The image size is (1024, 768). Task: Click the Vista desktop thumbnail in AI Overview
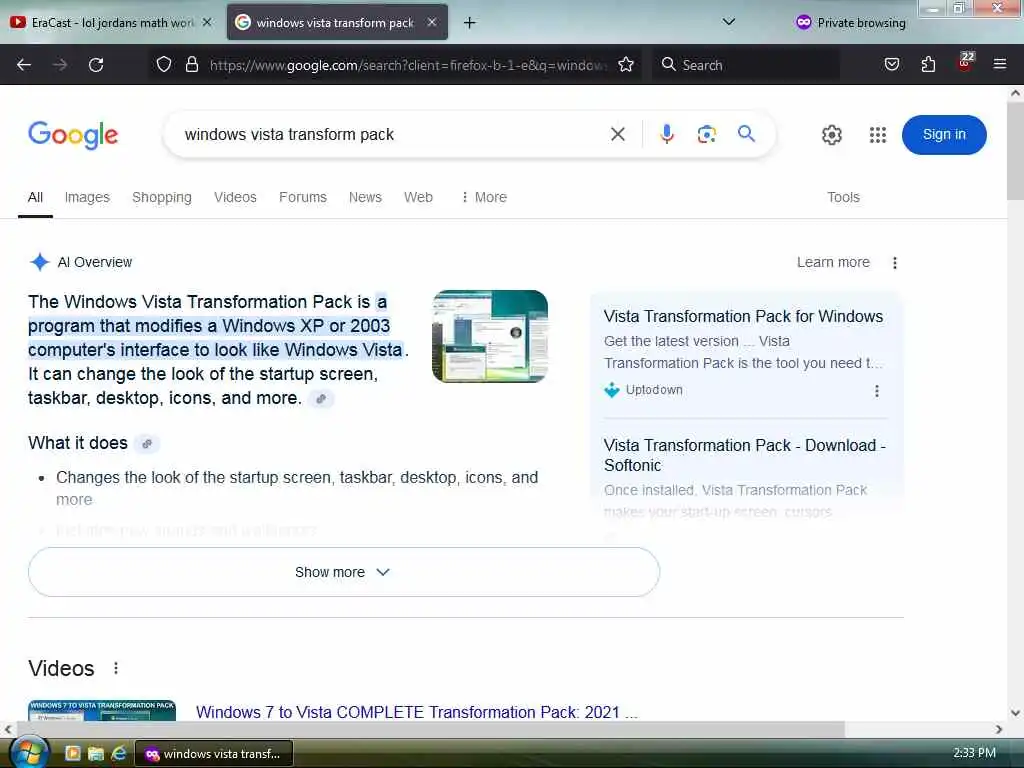[x=490, y=336]
